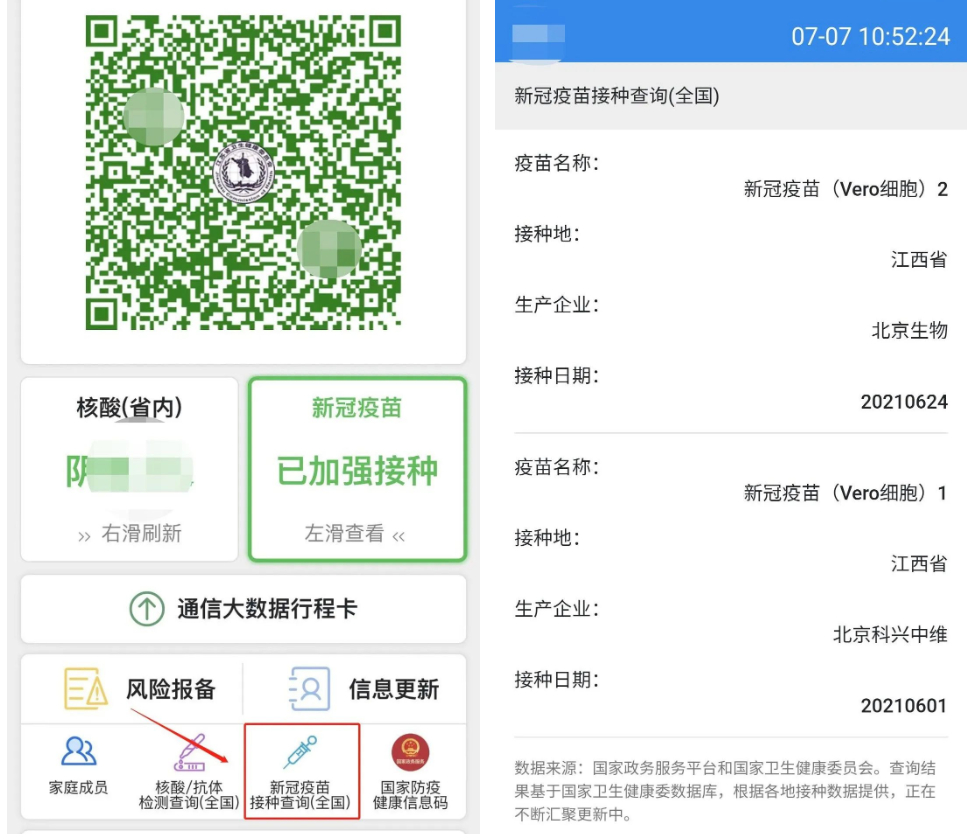
Task: Click the 信息更新 profile icon
Action: pos(308,689)
